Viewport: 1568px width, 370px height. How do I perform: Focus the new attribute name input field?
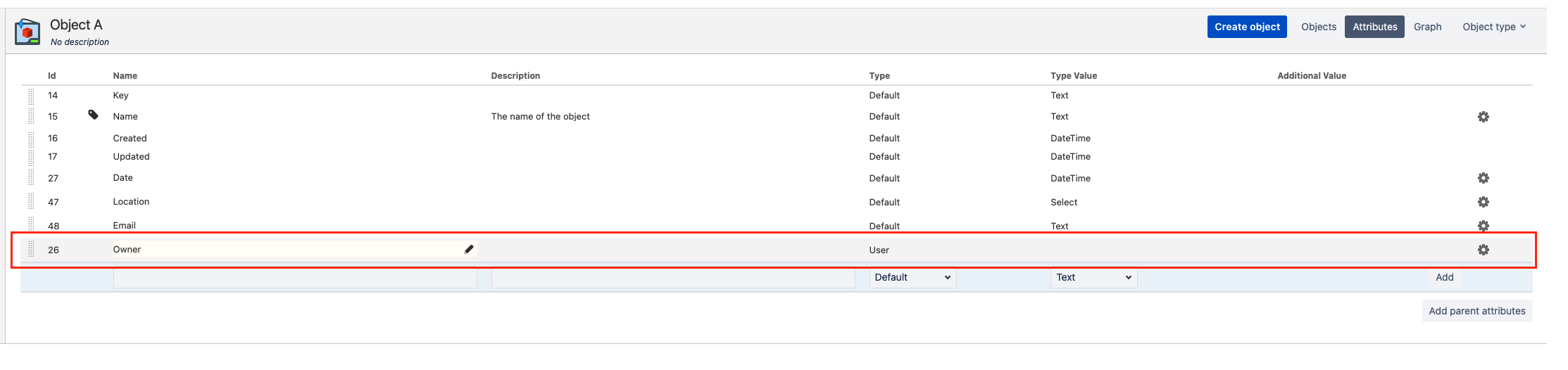[x=295, y=279]
